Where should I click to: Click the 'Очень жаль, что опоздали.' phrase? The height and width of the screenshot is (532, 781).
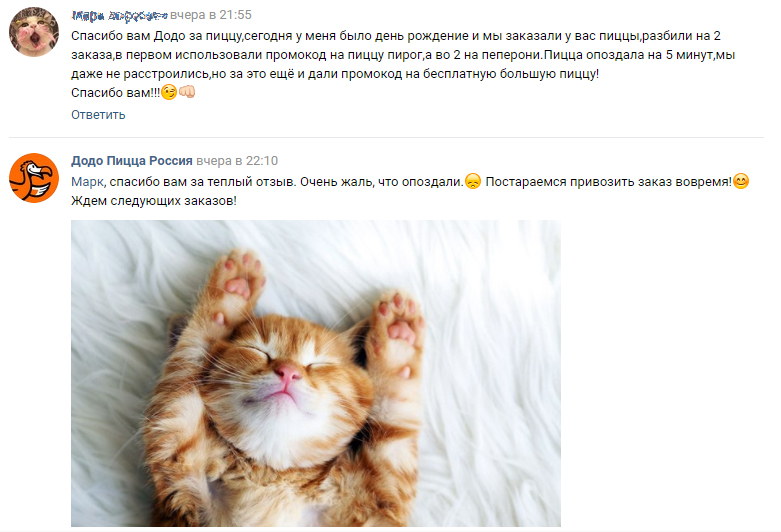point(382,182)
